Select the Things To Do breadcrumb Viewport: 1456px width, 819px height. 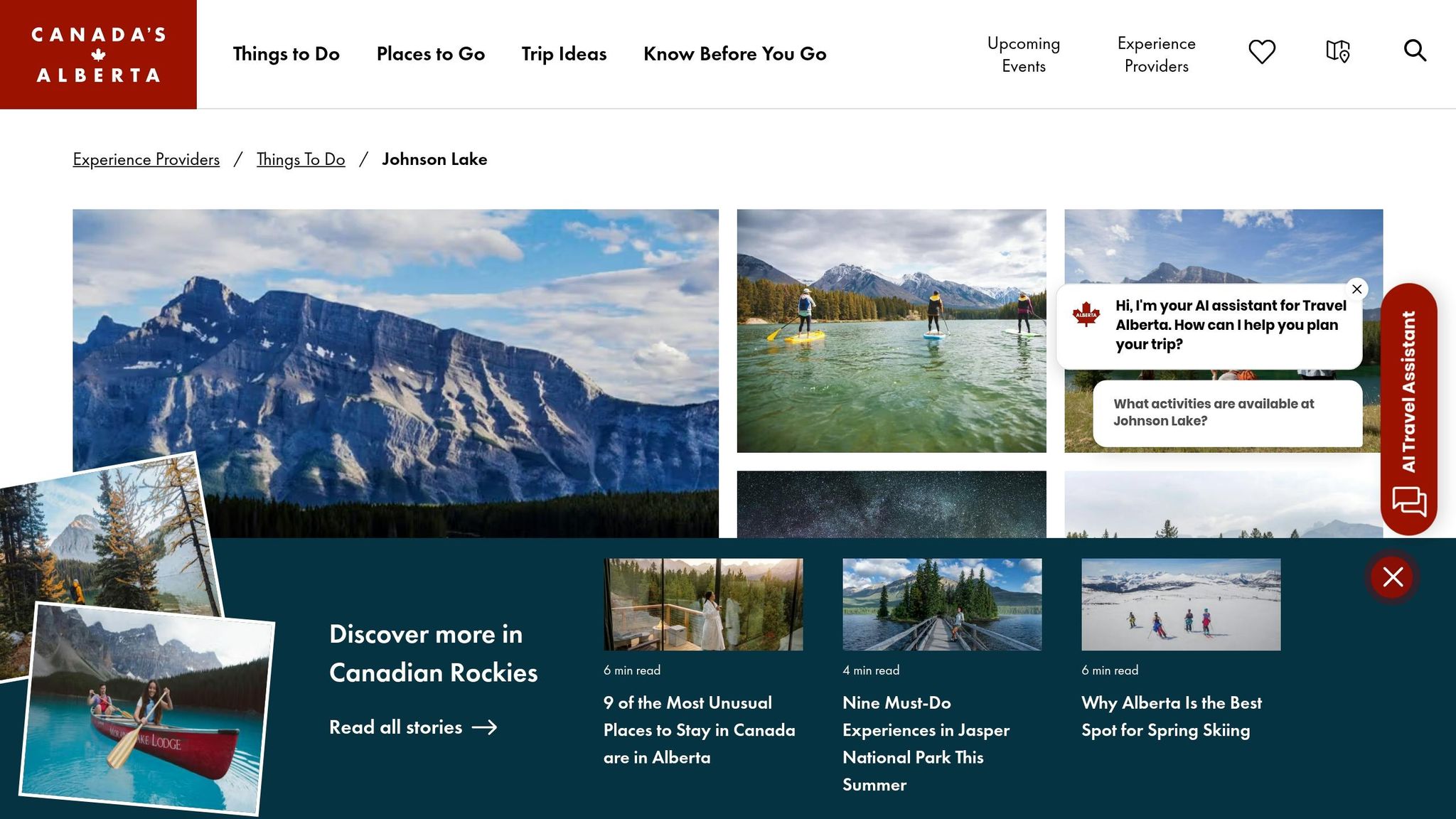(x=301, y=159)
